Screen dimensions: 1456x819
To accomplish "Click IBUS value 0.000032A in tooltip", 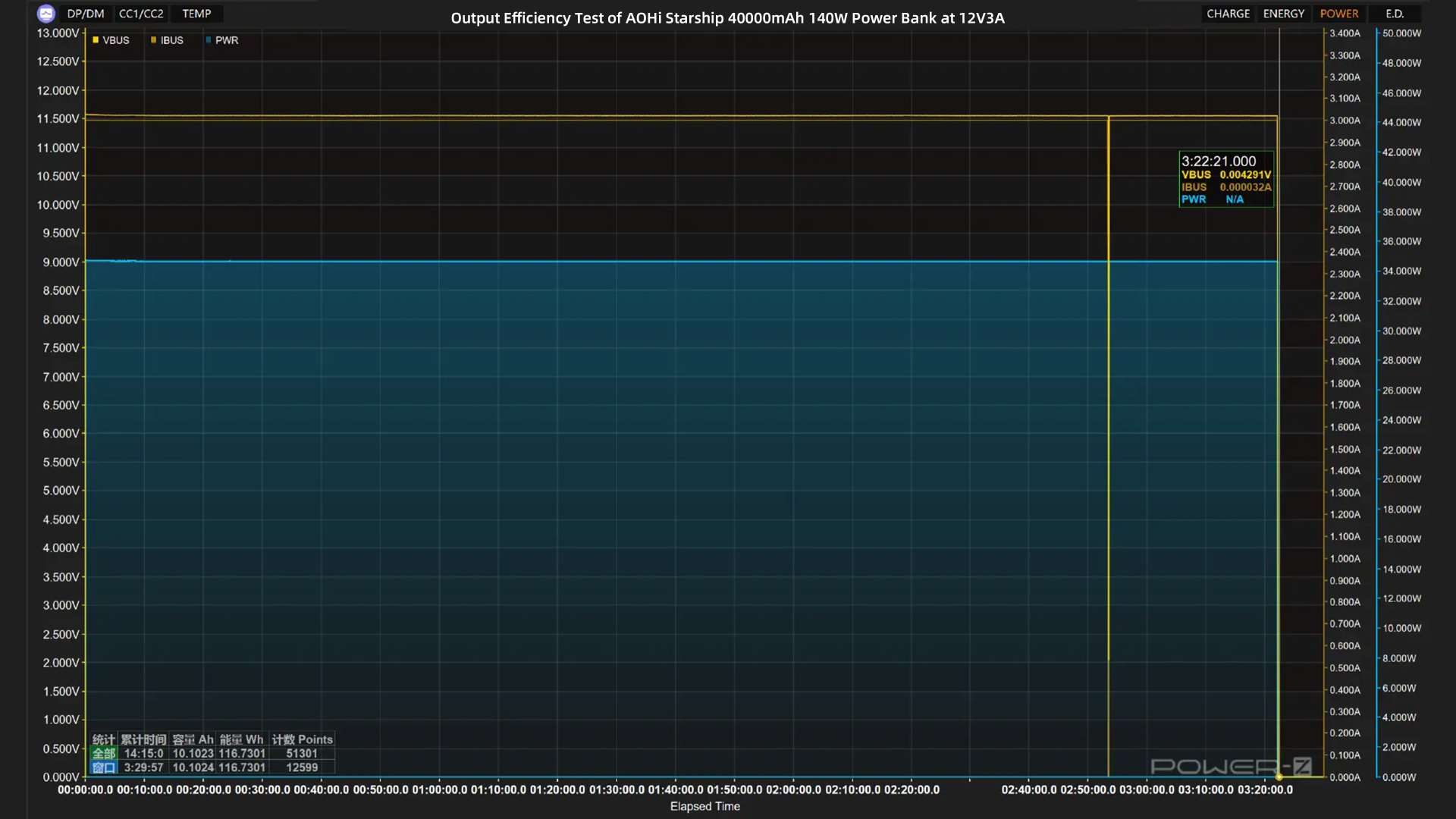I will [x=1245, y=187].
